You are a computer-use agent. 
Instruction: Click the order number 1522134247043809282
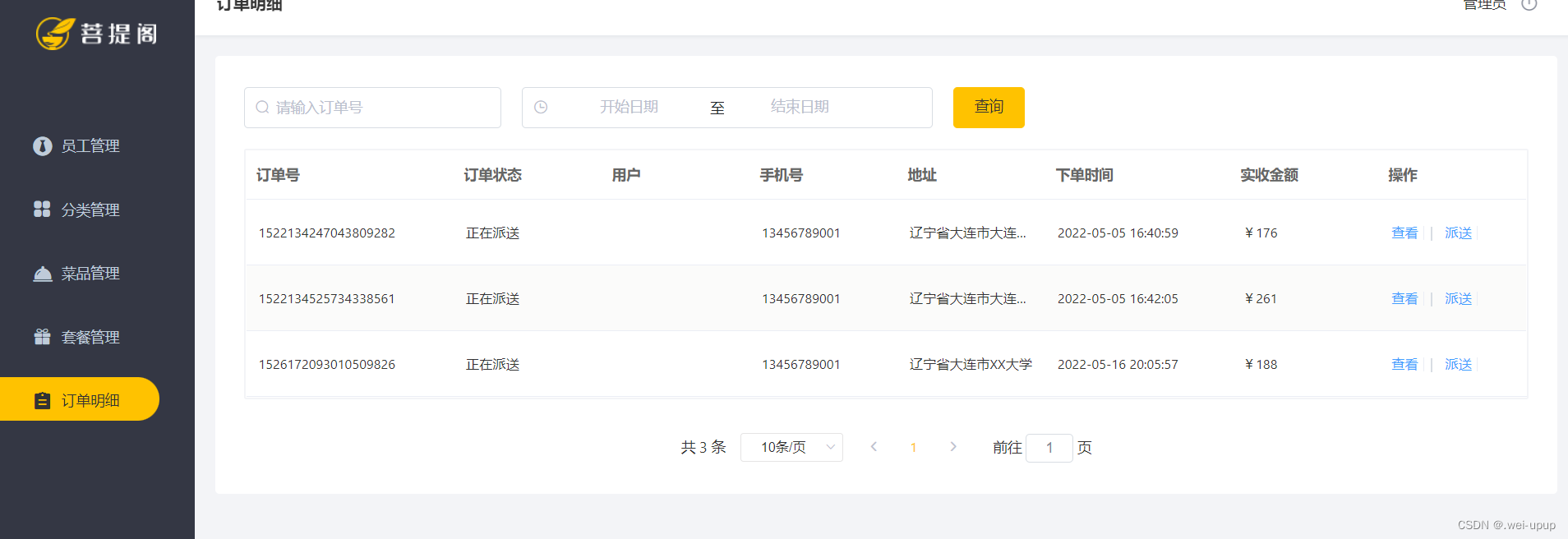pos(327,233)
